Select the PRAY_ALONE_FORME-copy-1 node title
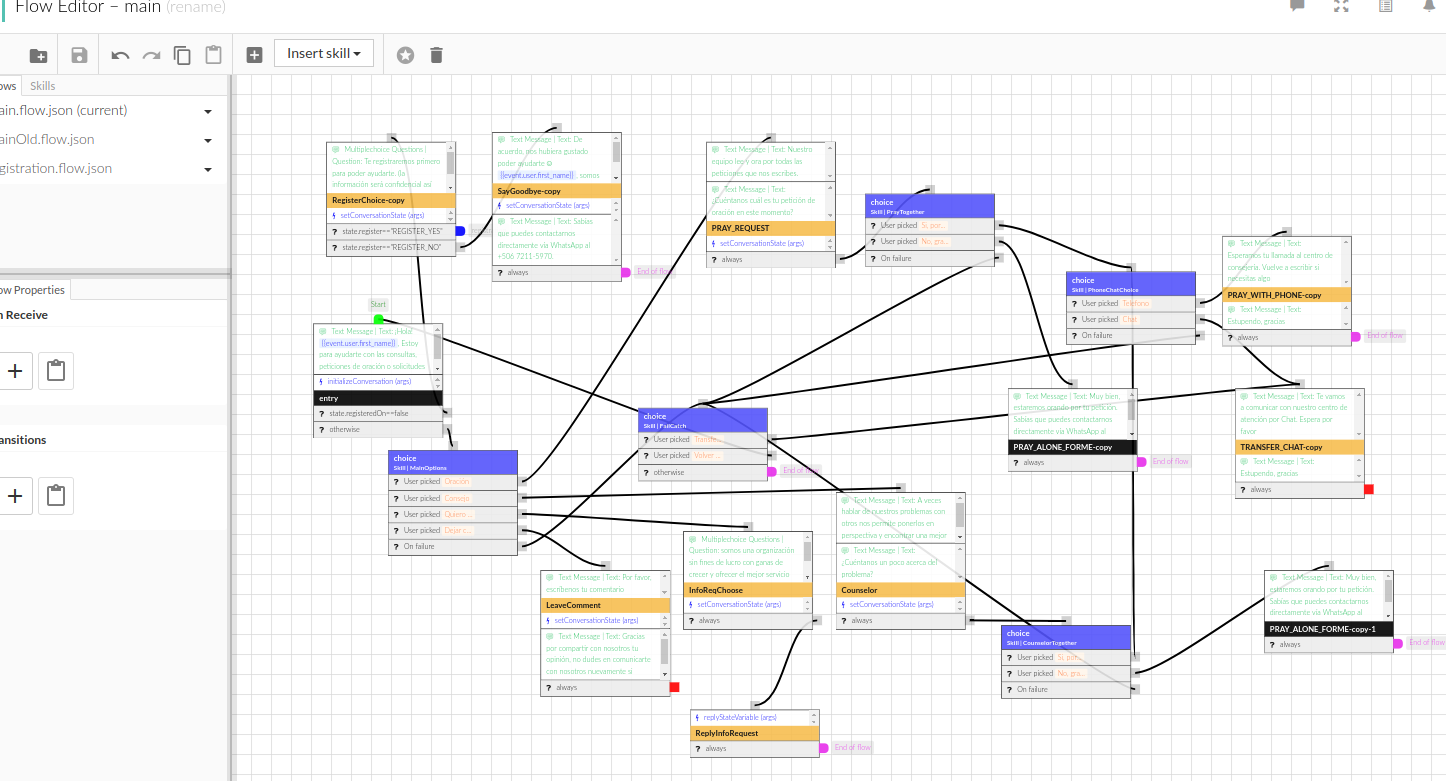 click(1329, 629)
